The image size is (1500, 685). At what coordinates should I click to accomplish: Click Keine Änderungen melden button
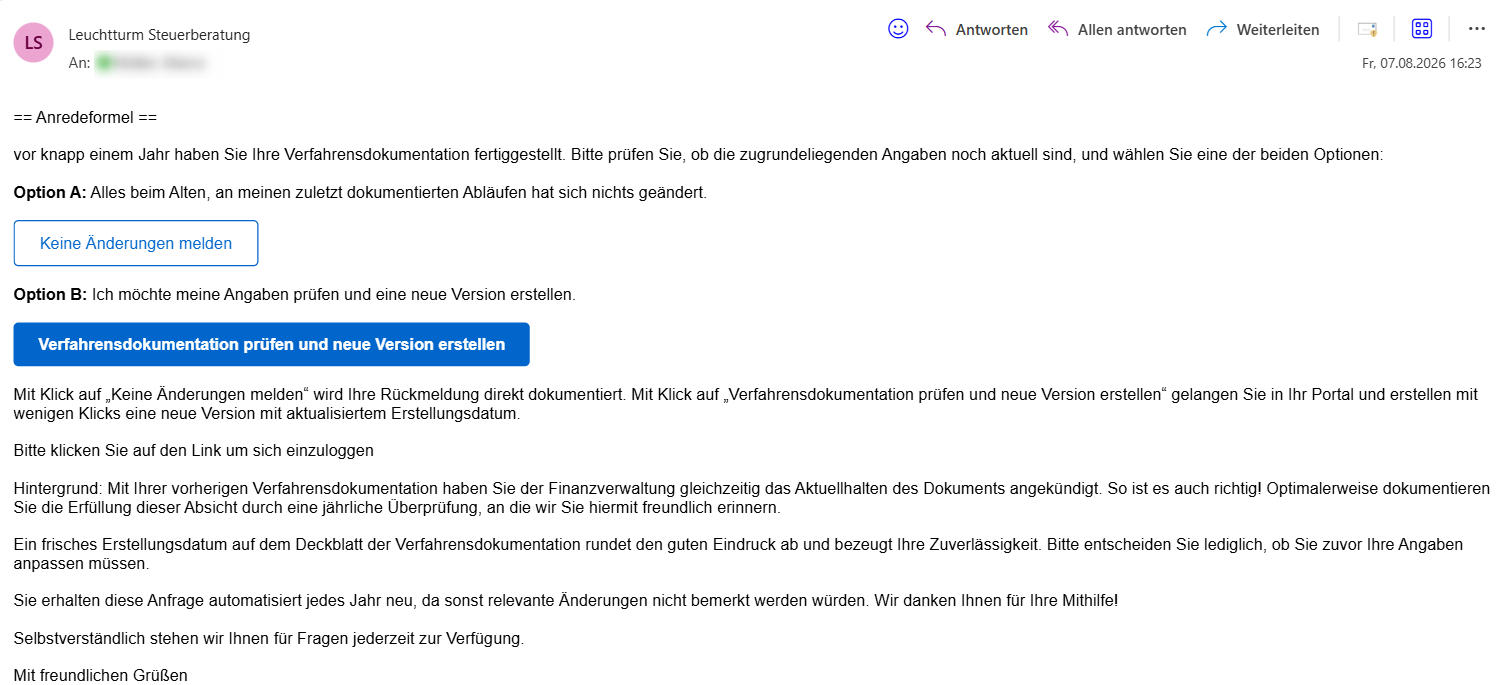[136, 243]
